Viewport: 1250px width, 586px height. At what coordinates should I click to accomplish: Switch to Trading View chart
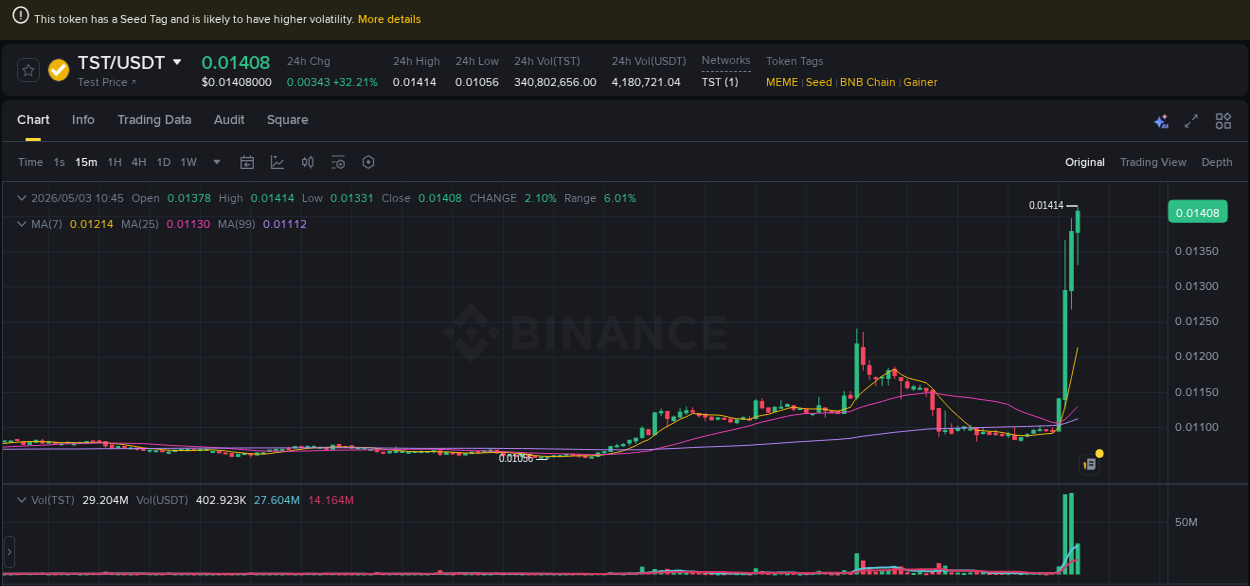1153,162
